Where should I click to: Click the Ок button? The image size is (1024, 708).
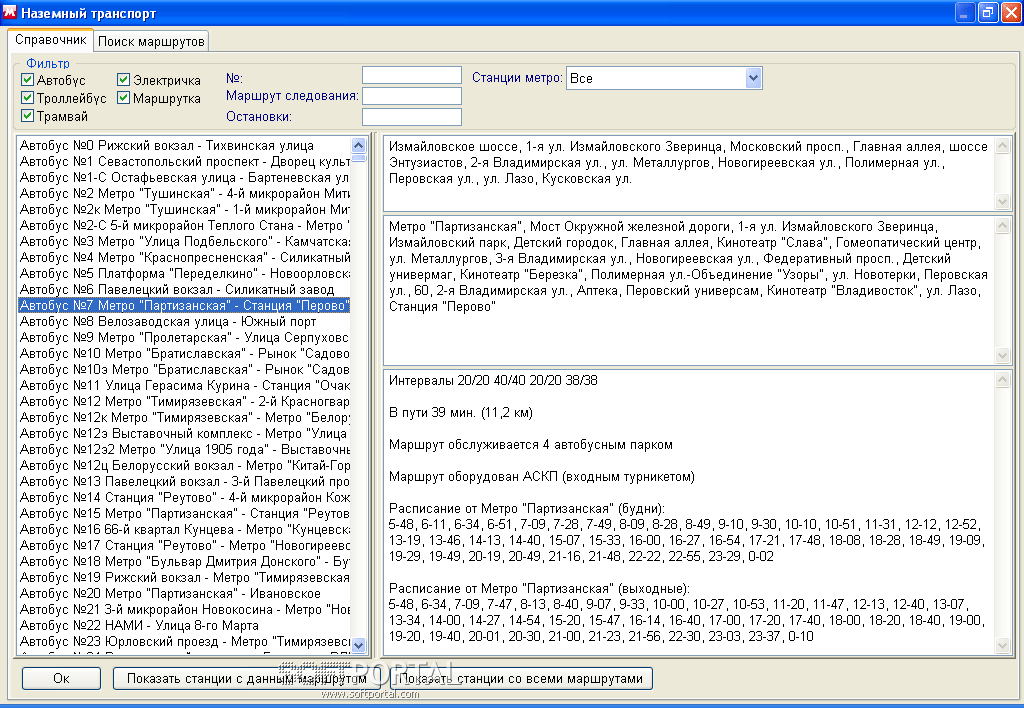pos(61,679)
